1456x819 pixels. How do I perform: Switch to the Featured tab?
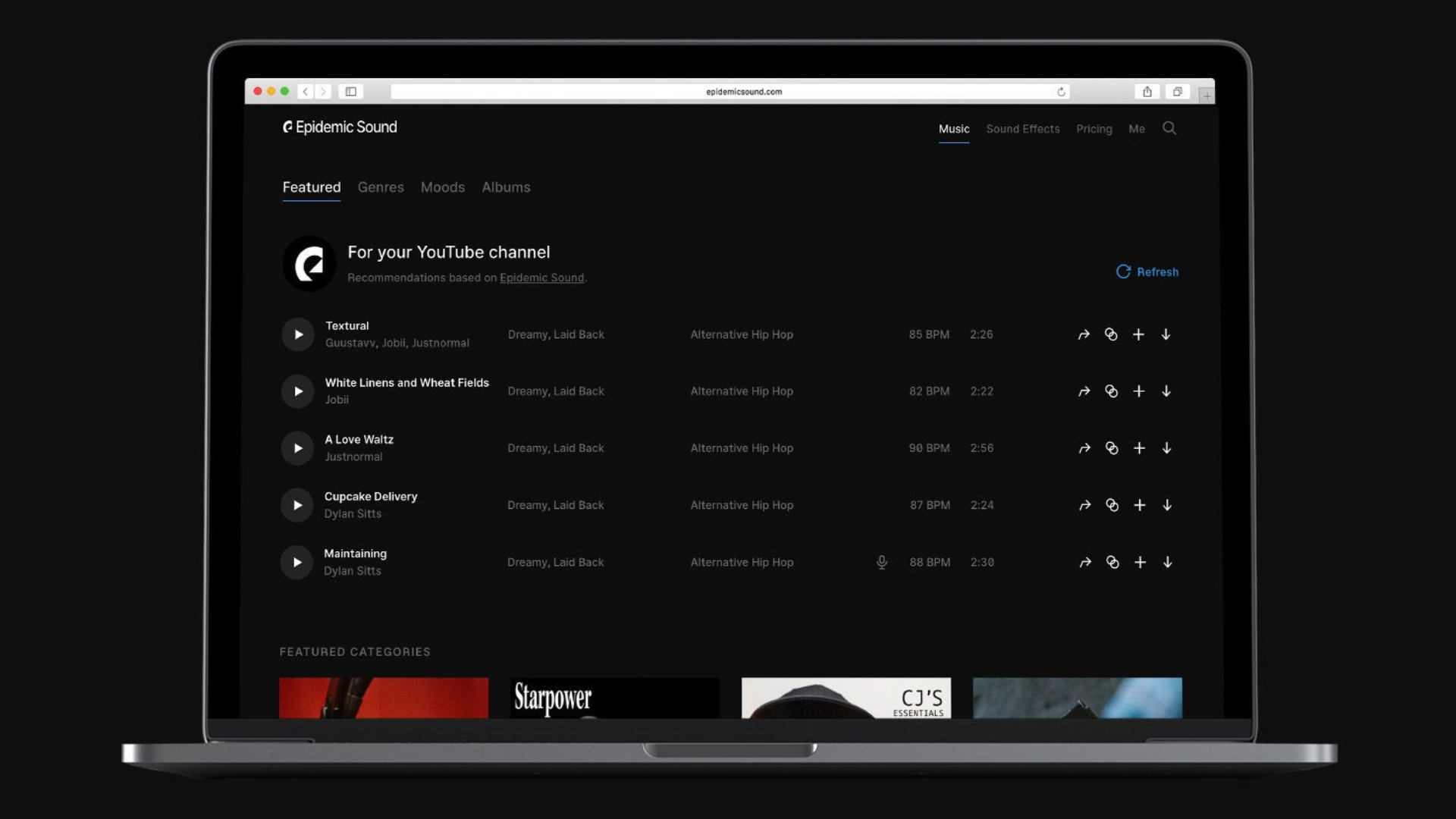(x=312, y=187)
